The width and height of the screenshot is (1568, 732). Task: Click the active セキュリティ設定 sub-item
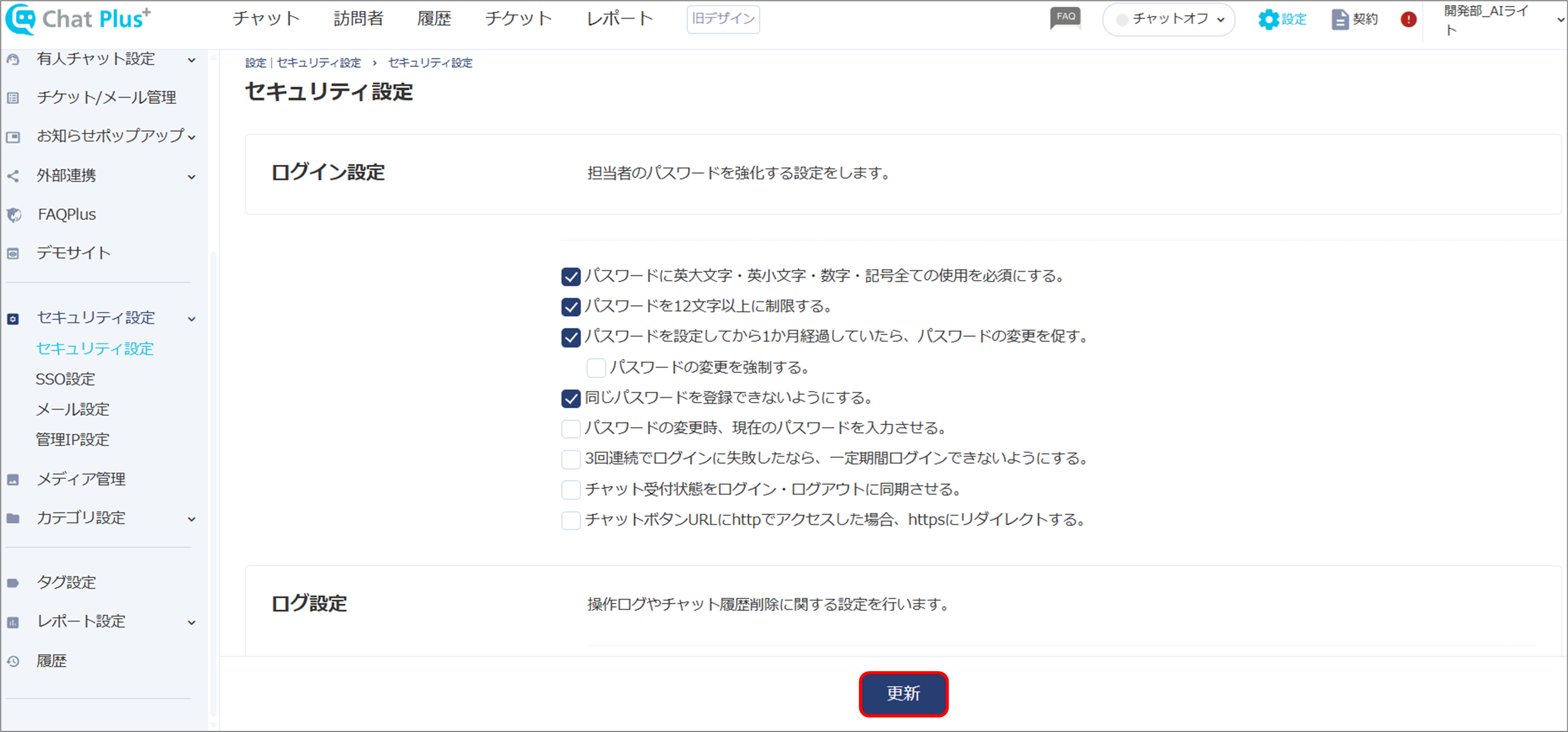click(94, 349)
